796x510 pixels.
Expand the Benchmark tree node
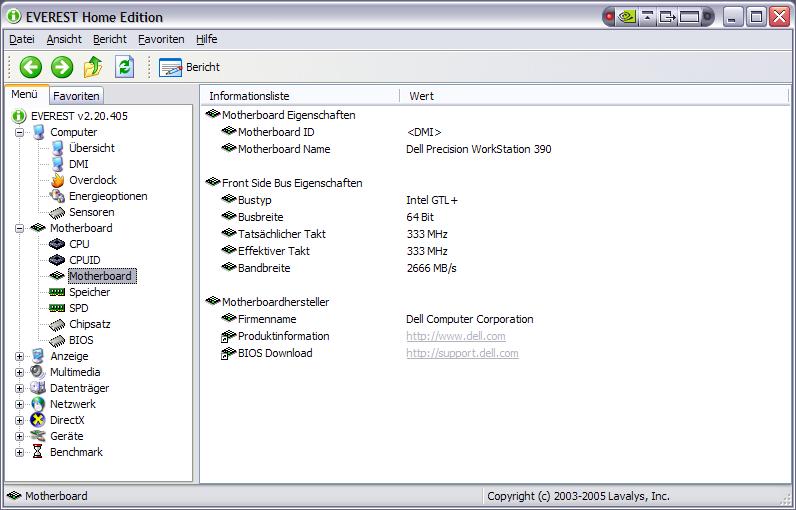[x=19, y=452]
